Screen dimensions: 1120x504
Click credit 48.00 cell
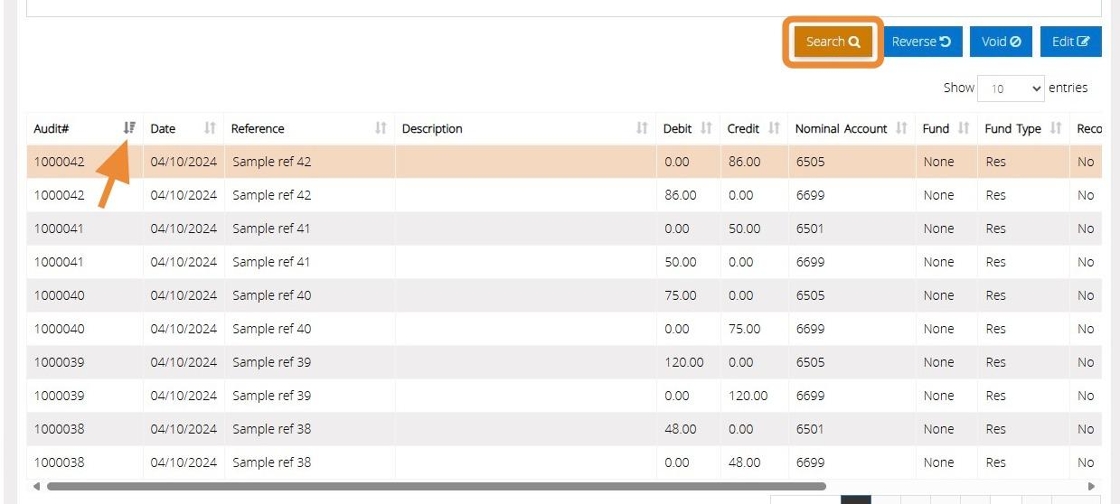click(744, 463)
